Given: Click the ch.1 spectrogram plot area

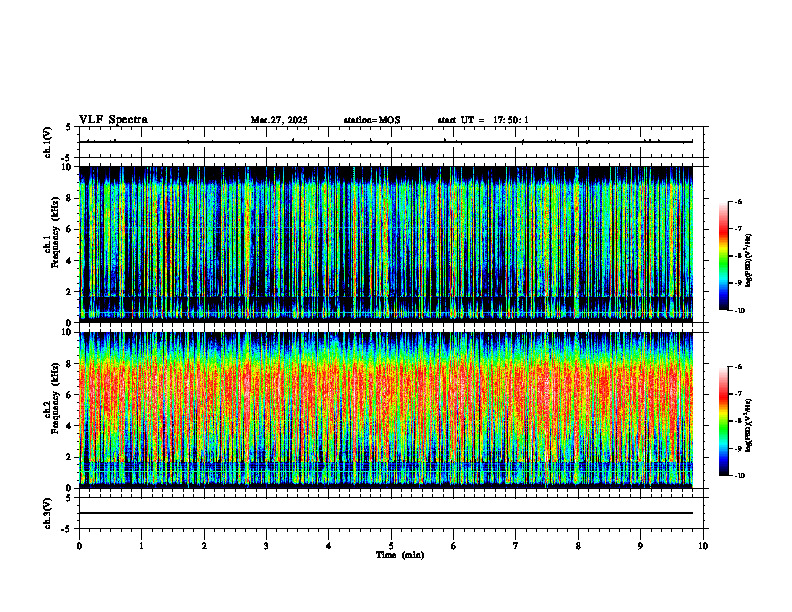Looking at the screenshot, I should 386,244.
